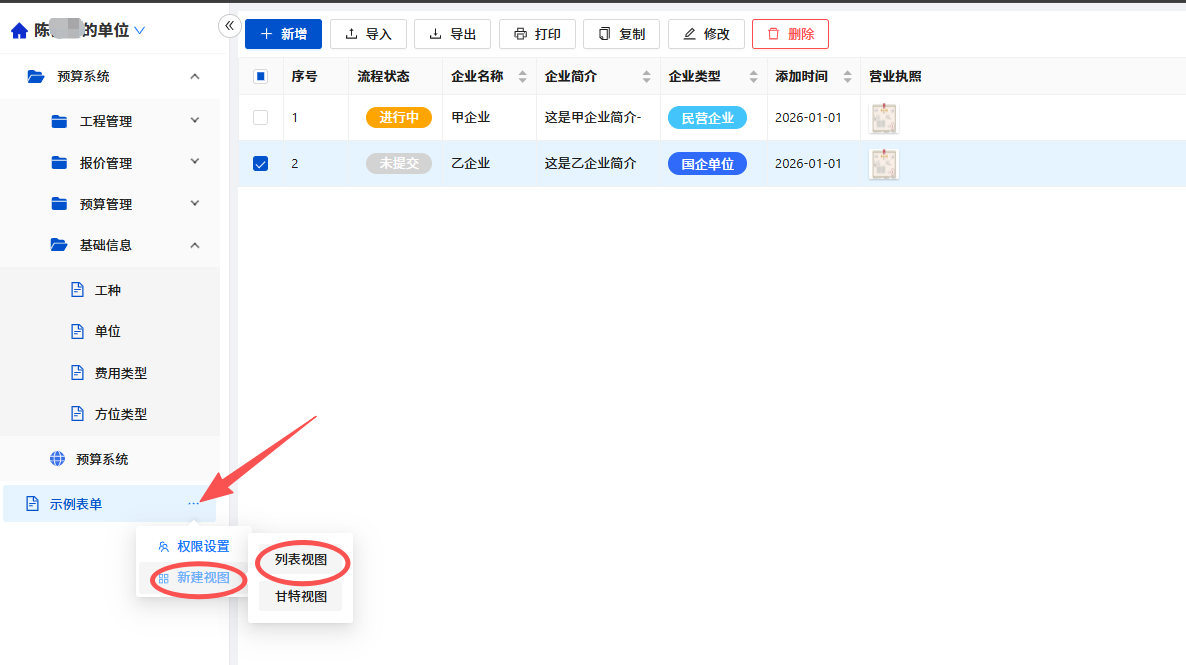Click the 民营企业 colored tag
Screen dimensions: 1186x665
(x=707, y=118)
